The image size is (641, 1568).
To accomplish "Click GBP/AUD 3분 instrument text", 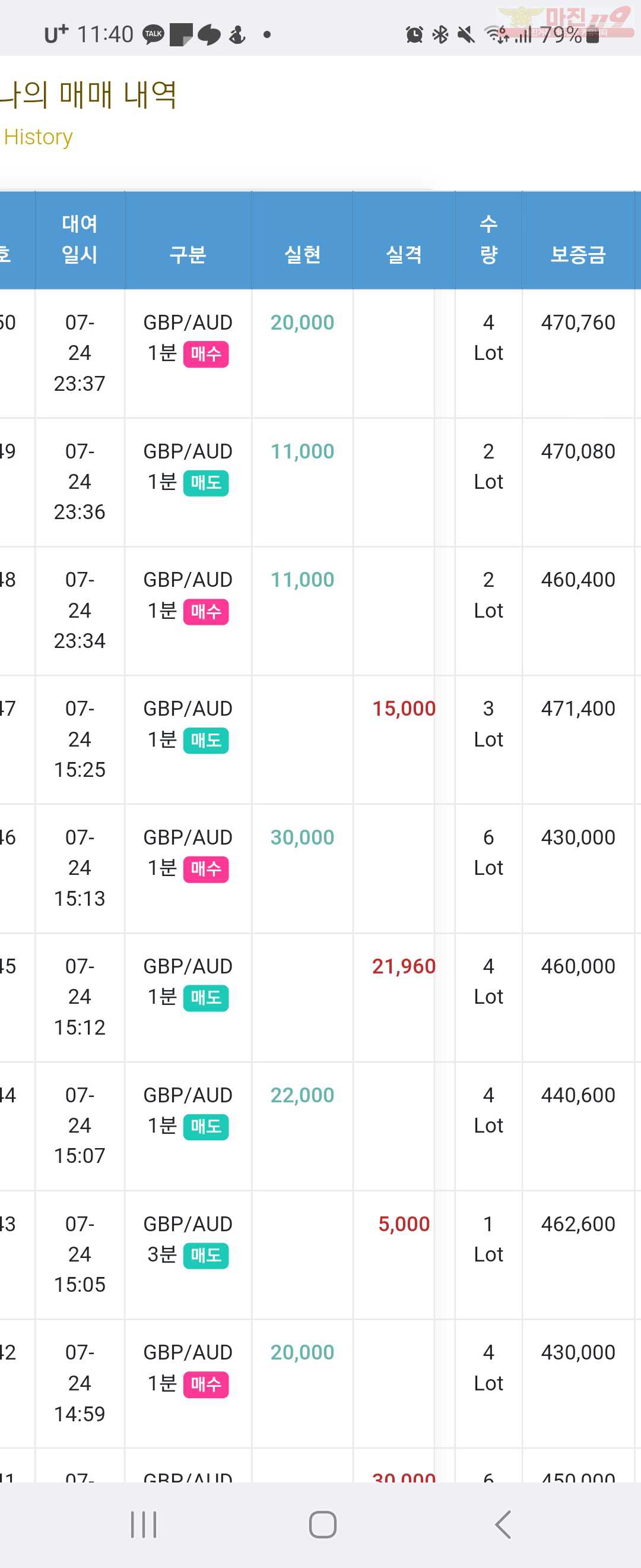I will [x=188, y=1239].
